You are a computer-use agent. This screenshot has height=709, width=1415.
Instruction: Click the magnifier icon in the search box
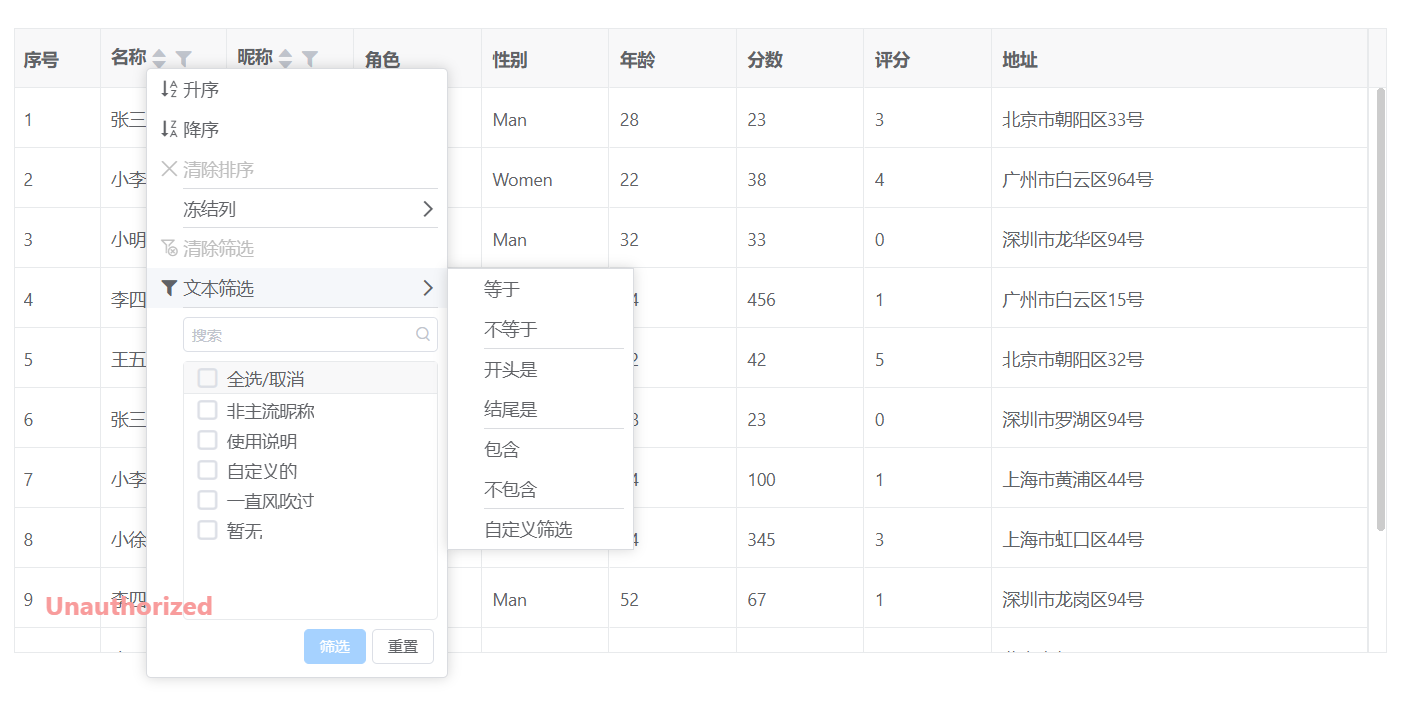point(423,335)
